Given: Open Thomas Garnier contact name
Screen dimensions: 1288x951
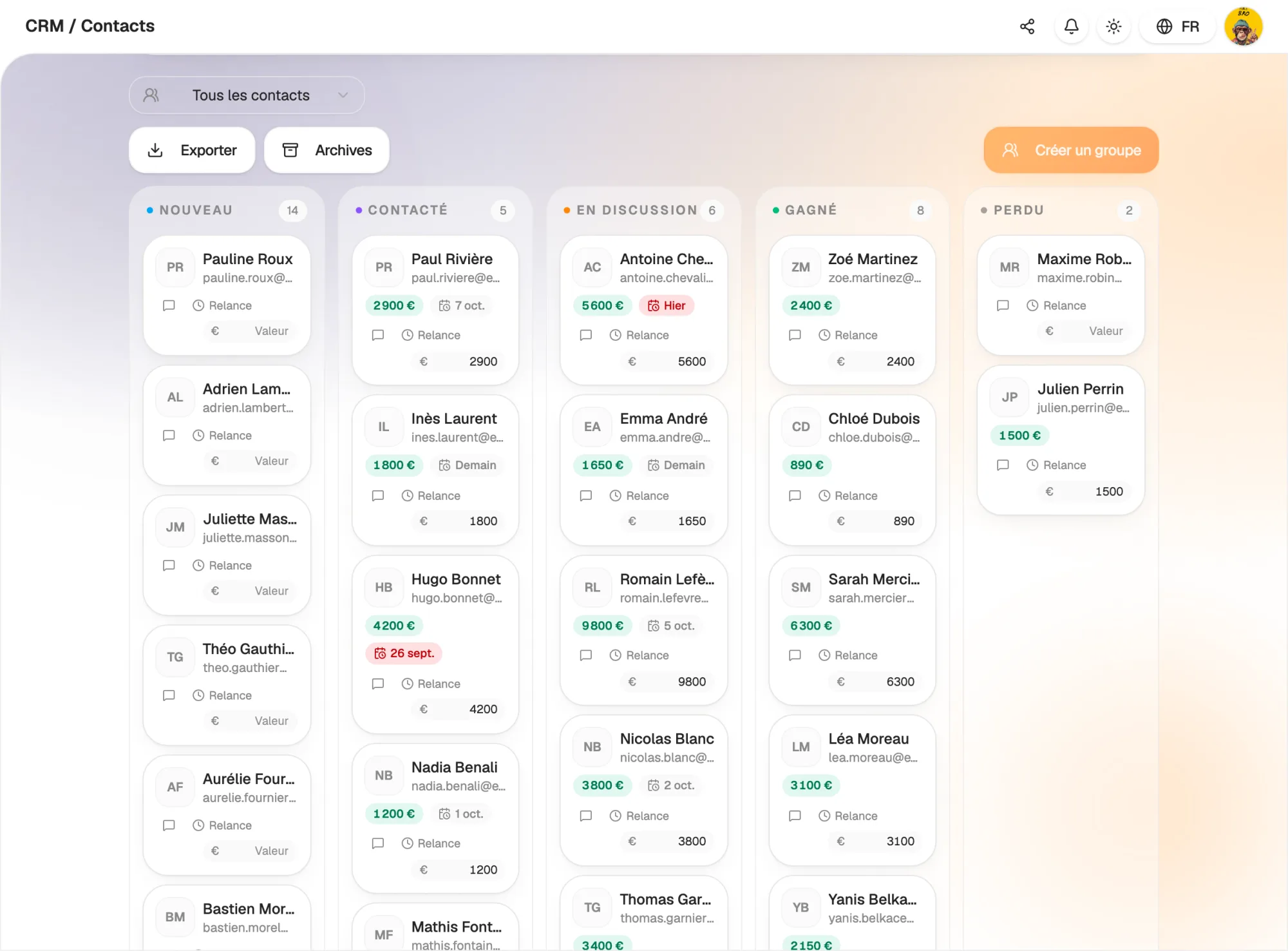Looking at the screenshot, I should click(665, 899).
